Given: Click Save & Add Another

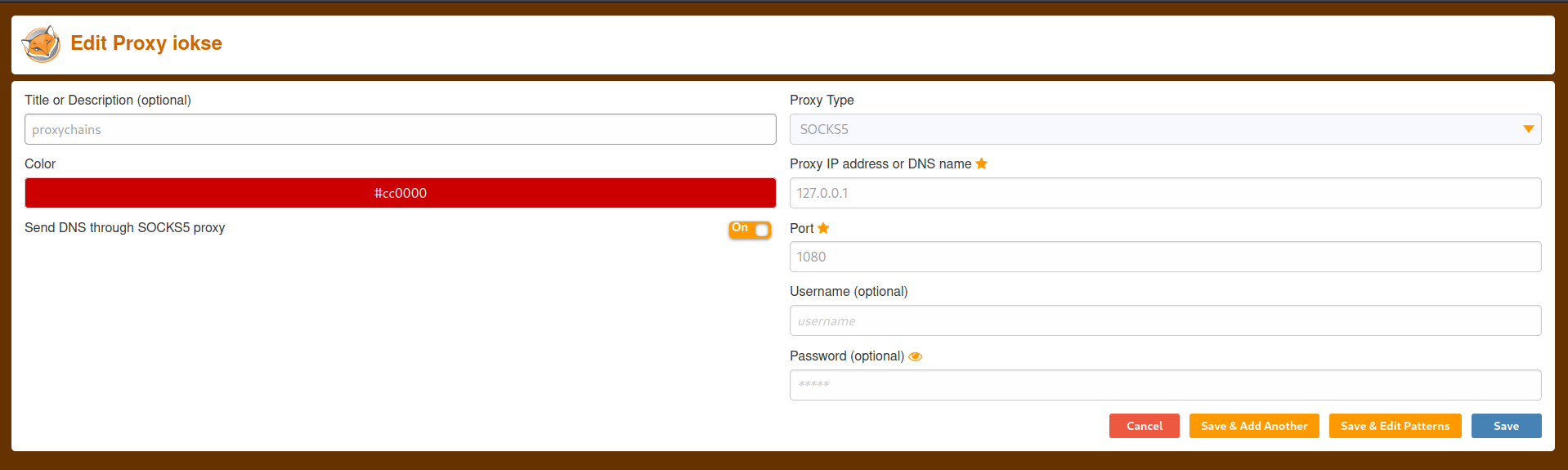Looking at the screenshot, I should [x=1254, y=426].
